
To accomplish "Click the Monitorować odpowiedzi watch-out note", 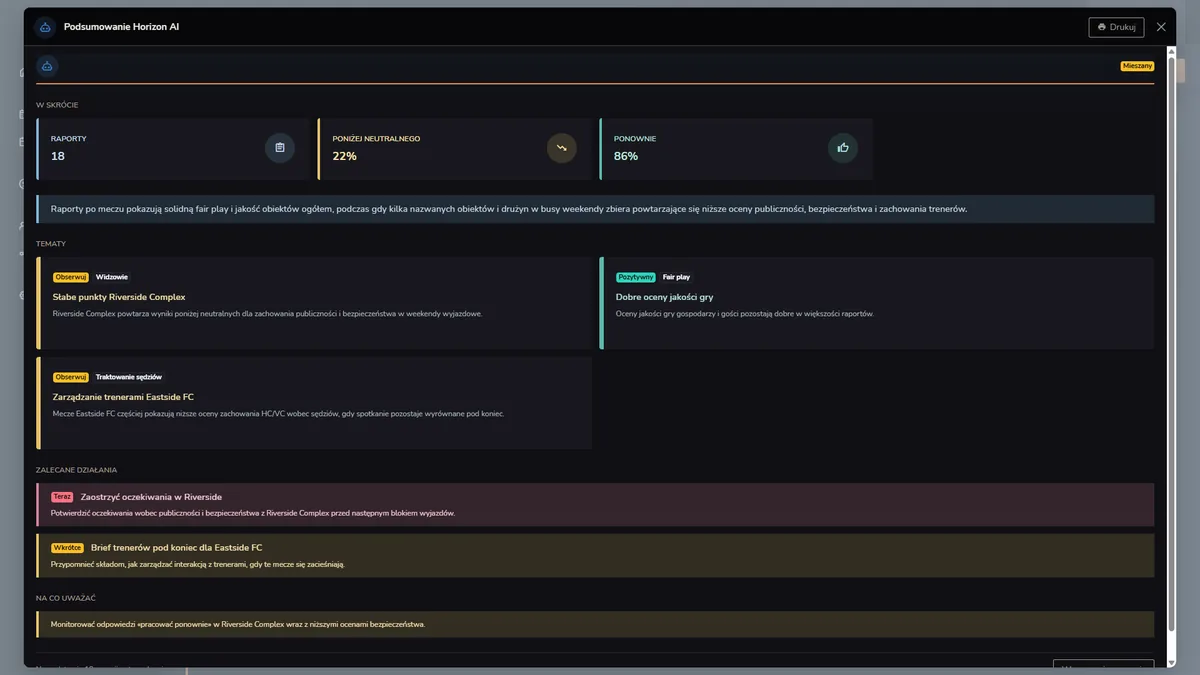I will point(595,624).
